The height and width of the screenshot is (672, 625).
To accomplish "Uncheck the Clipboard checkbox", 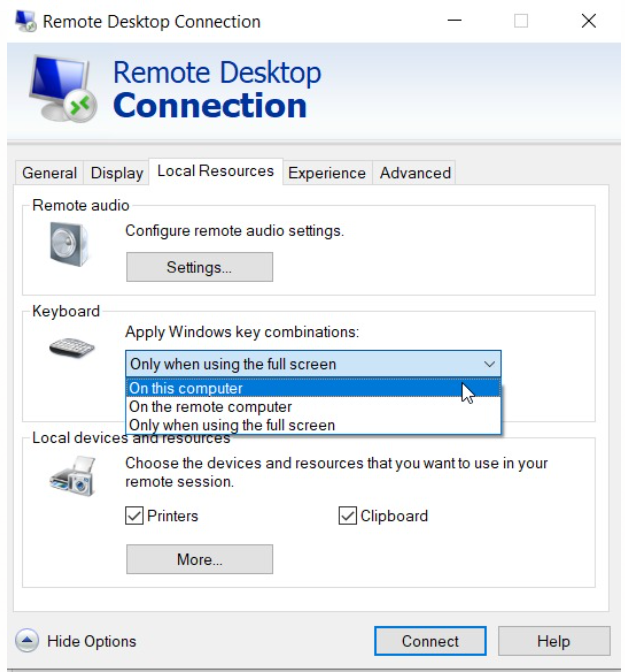I will pos(347,516).
